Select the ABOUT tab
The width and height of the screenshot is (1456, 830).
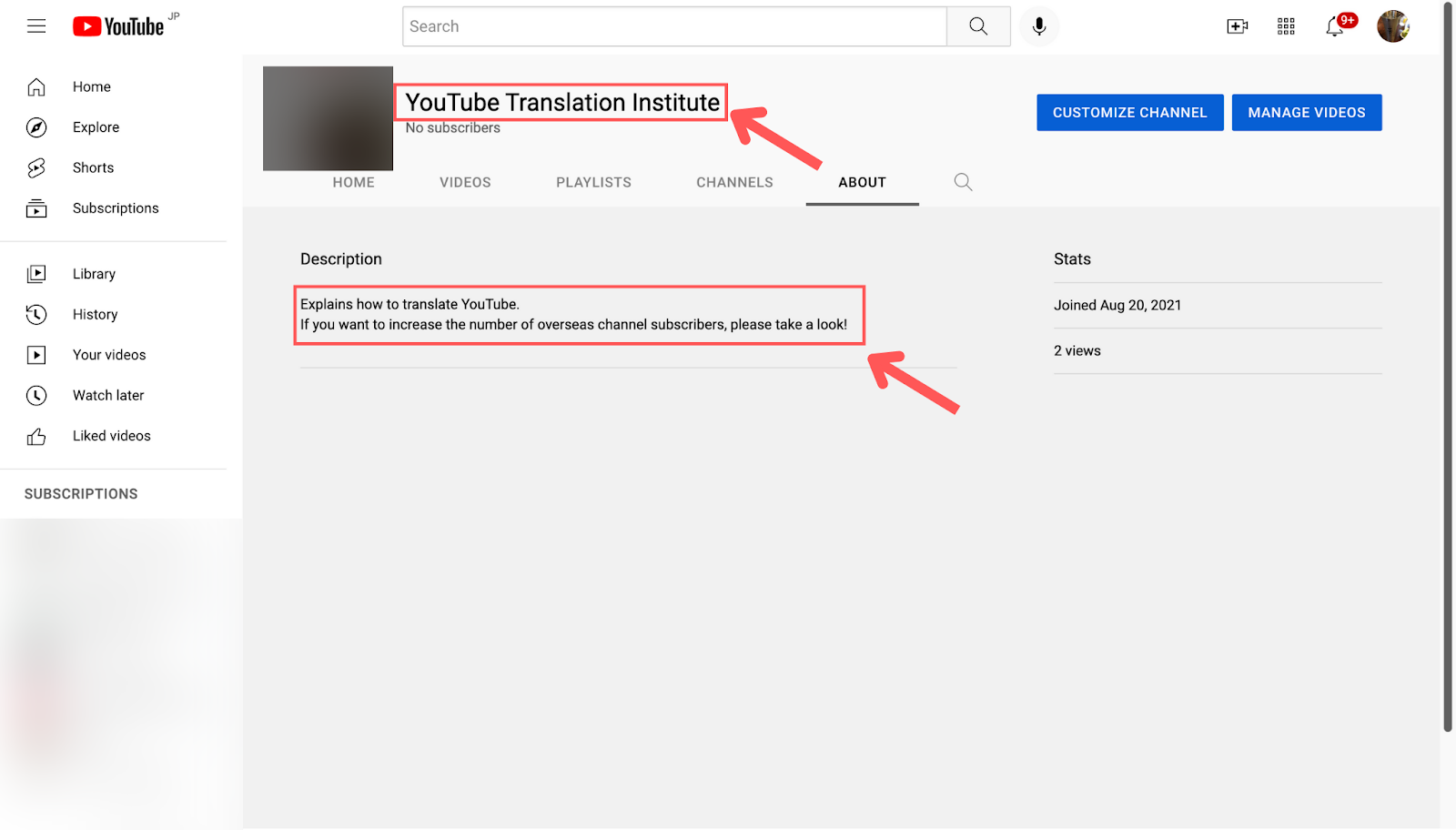862,182
